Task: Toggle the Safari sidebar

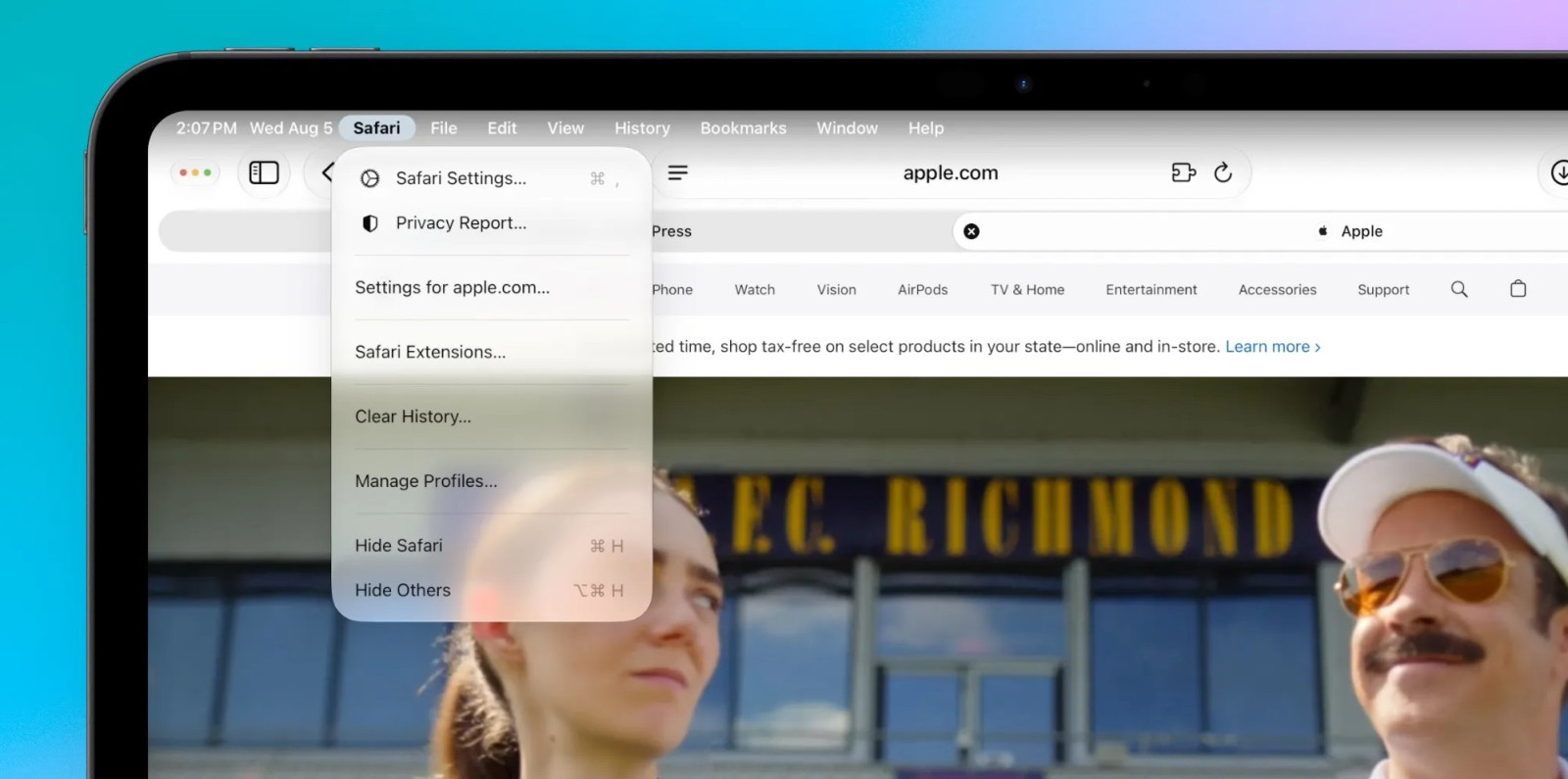Action: click(x=265, y=173)
